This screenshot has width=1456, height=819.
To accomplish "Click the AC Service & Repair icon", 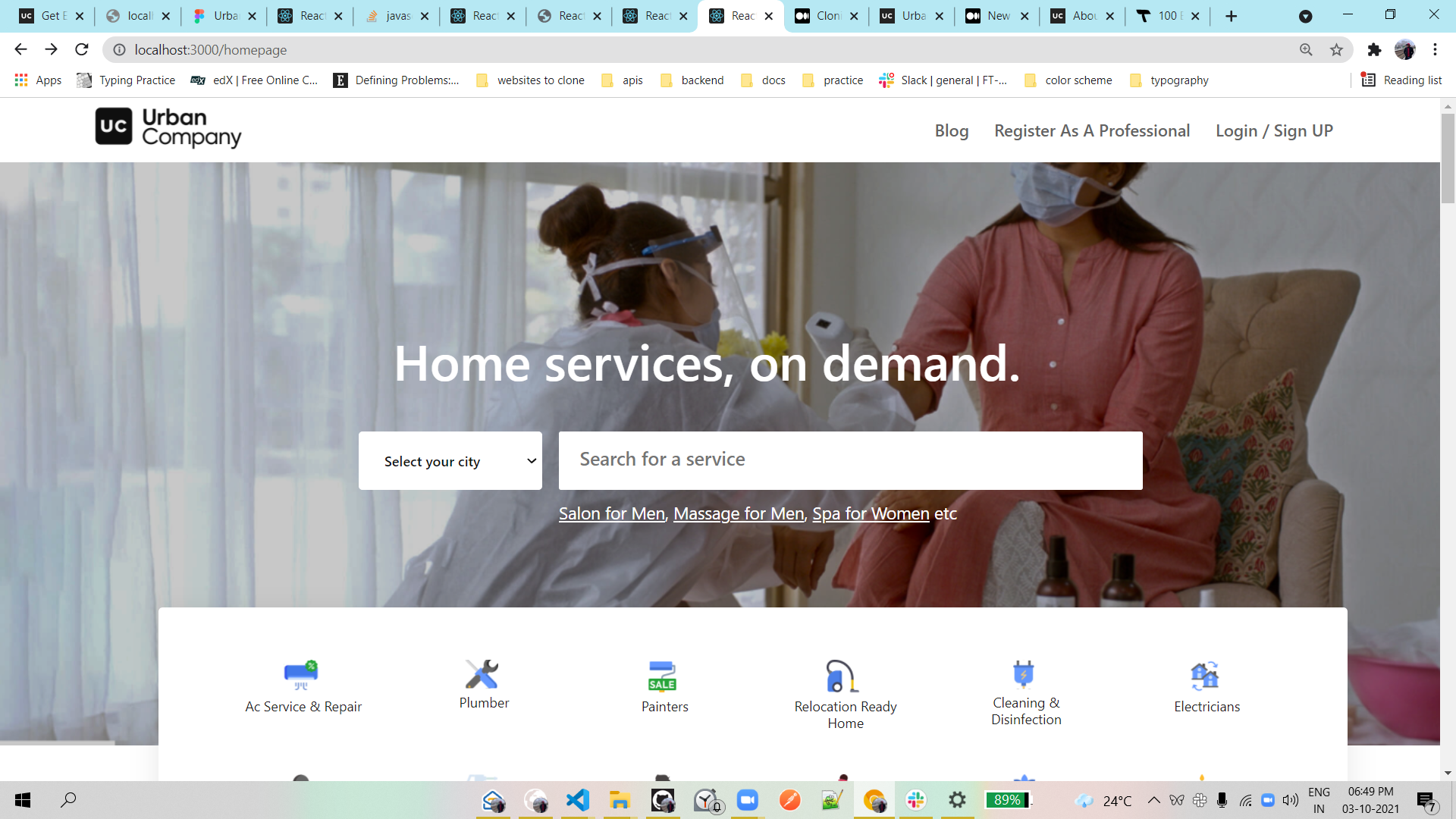I will (x=301, y=674).
